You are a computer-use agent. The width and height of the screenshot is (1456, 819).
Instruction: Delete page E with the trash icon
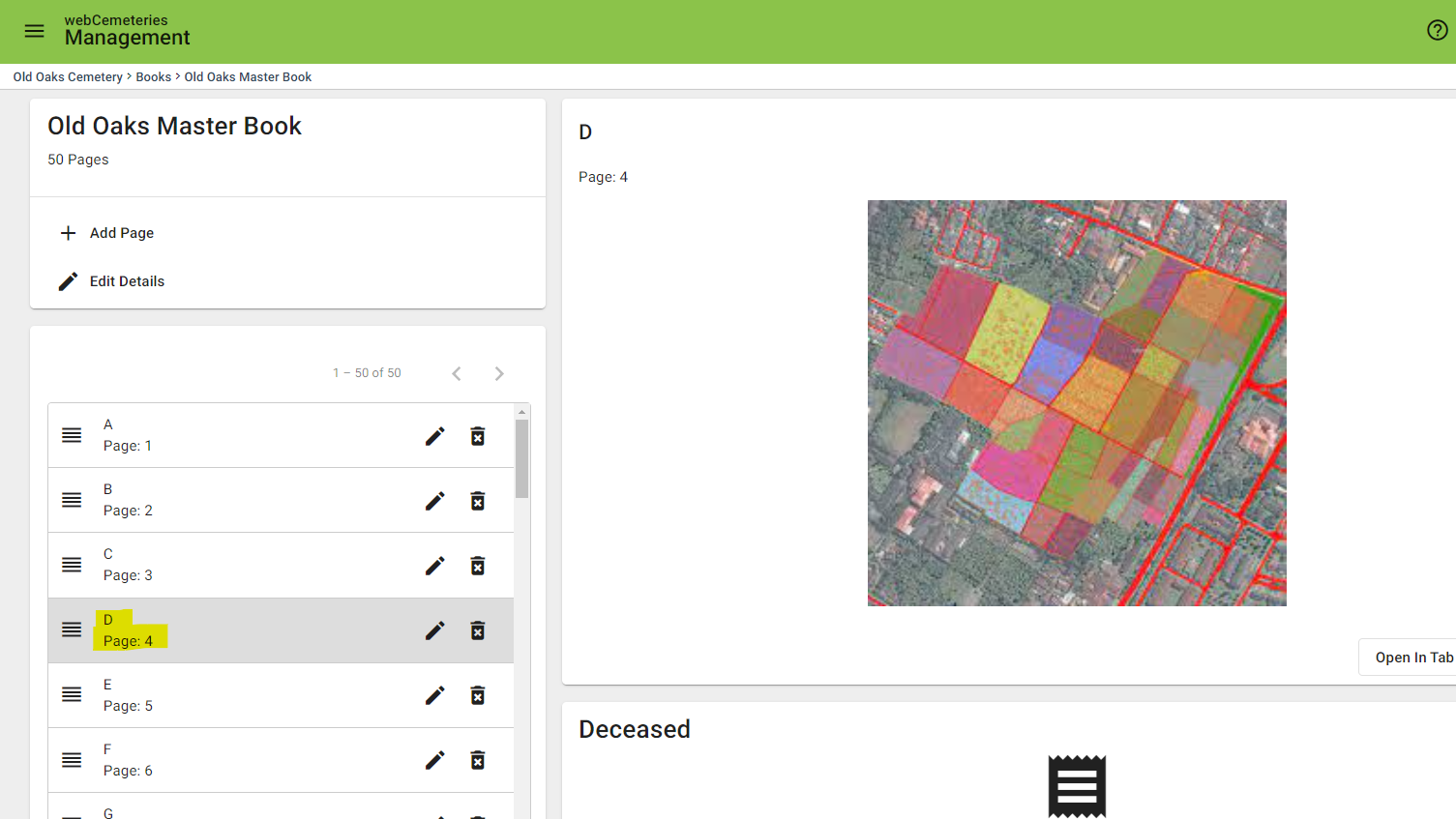click(x=478, y=695)
